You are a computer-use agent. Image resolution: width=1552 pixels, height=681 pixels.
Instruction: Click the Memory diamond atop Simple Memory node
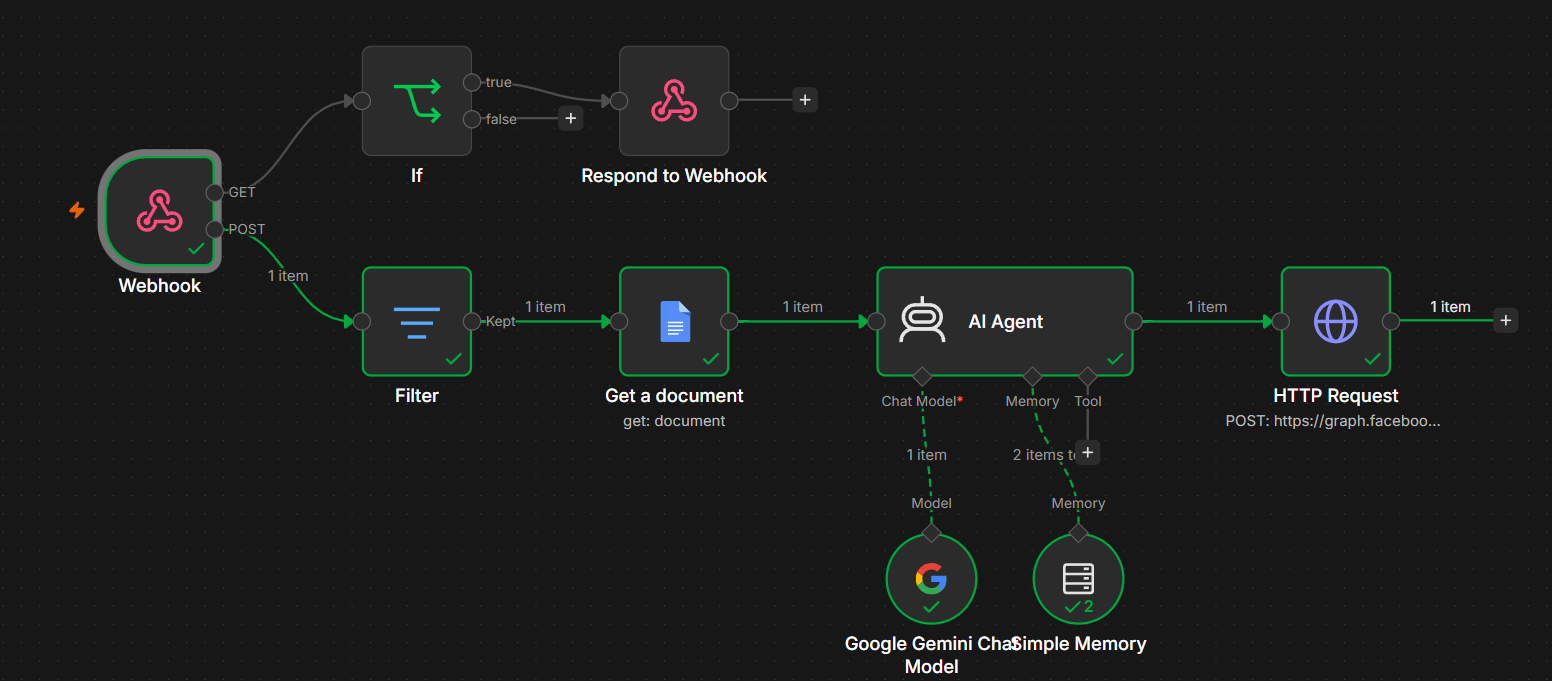pos(1078,532)
